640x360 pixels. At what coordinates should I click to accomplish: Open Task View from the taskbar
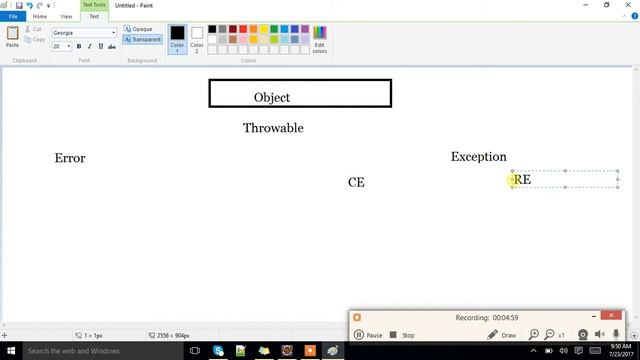[x=195, y=351]
